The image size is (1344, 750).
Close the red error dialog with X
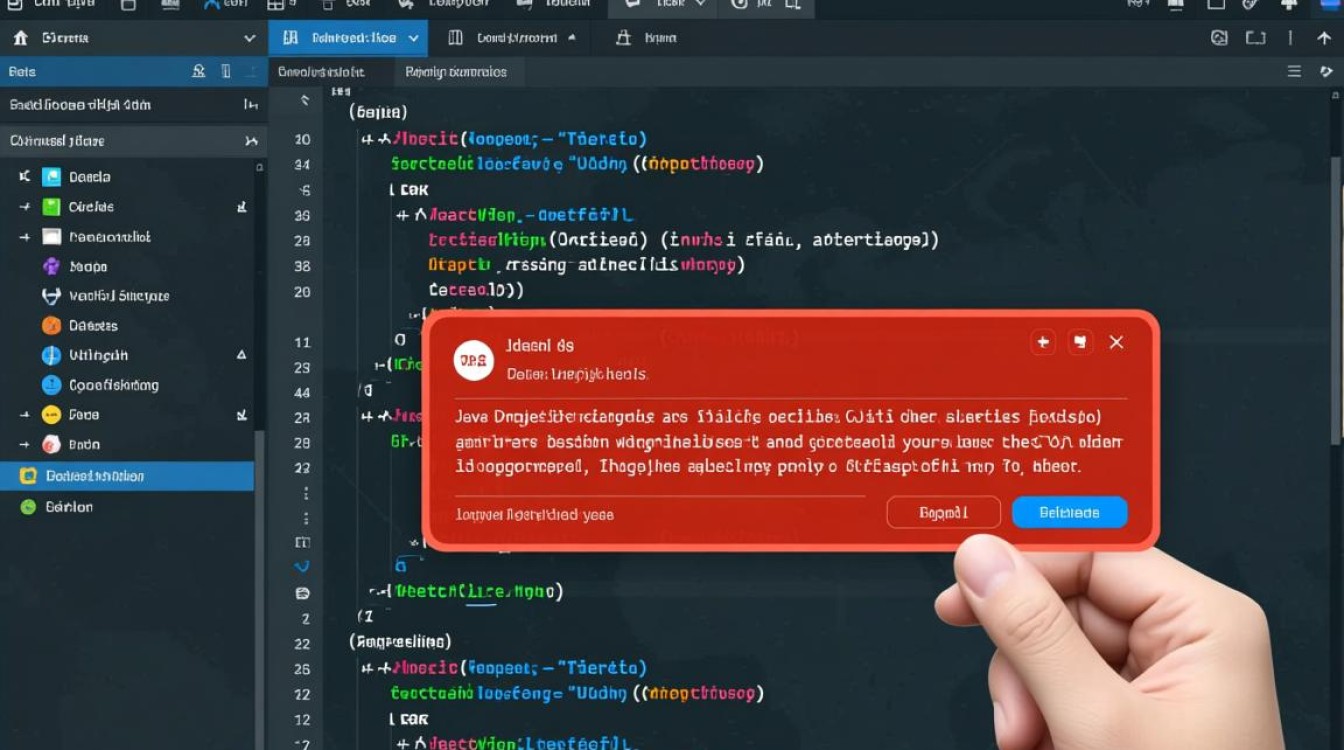point(1116,342)
